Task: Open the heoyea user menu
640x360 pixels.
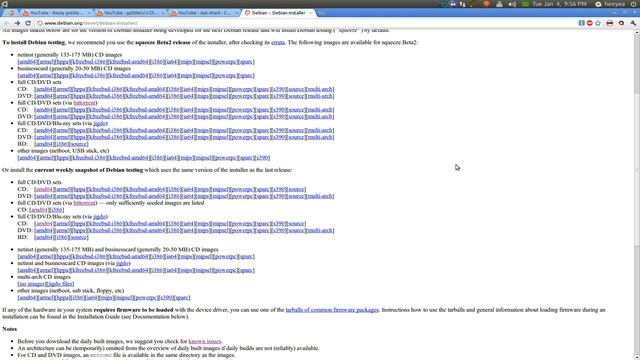Action: coord(610,4)
